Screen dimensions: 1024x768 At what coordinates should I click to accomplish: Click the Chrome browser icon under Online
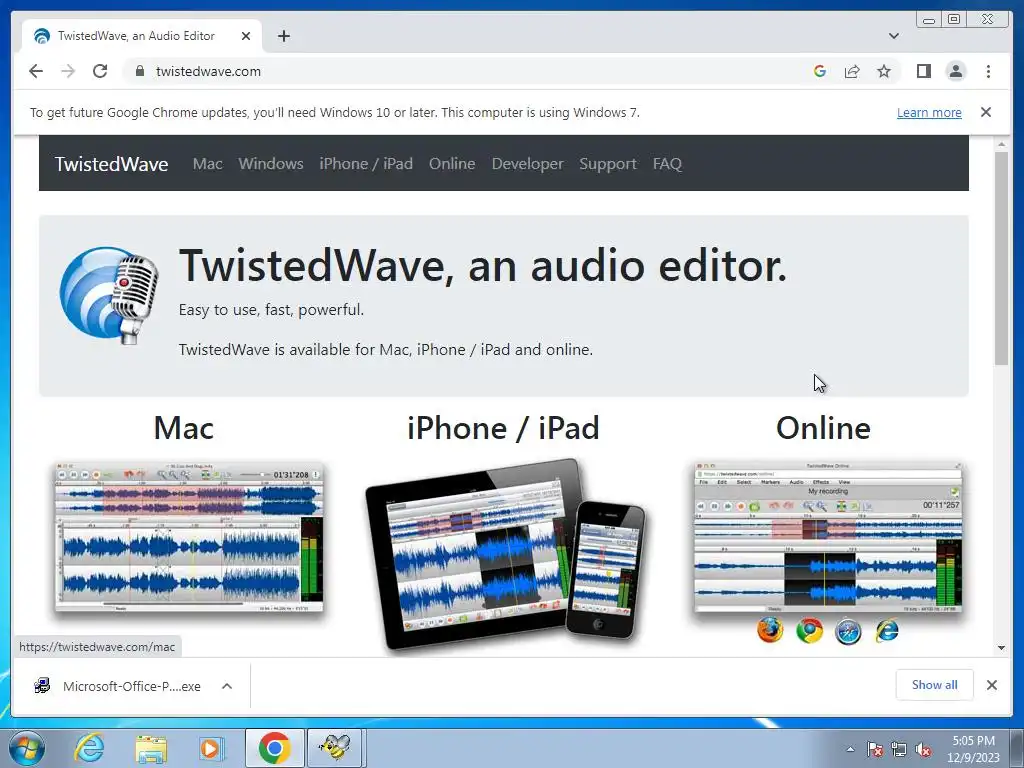click(809, 631)
